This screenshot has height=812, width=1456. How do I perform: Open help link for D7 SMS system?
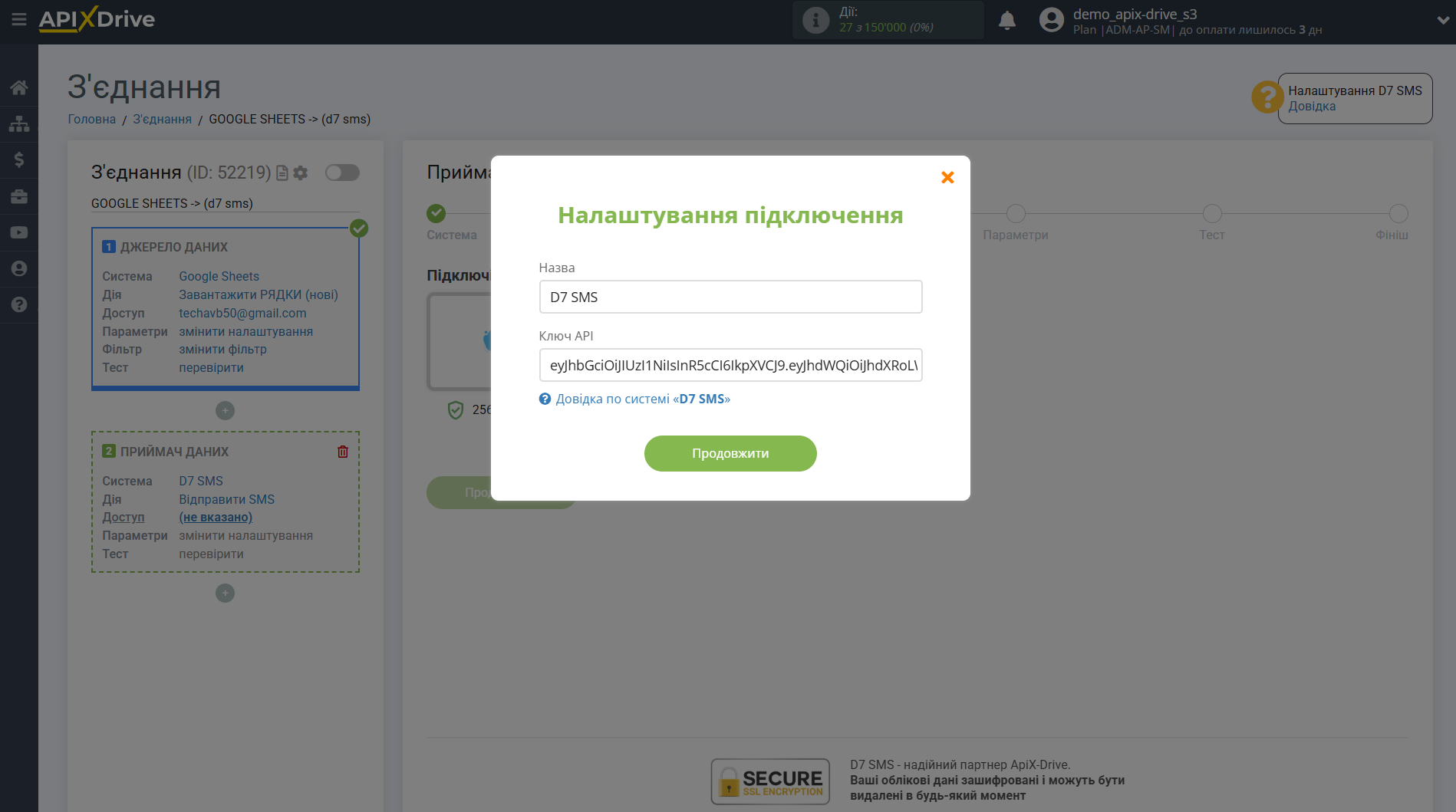coord(642,399)
